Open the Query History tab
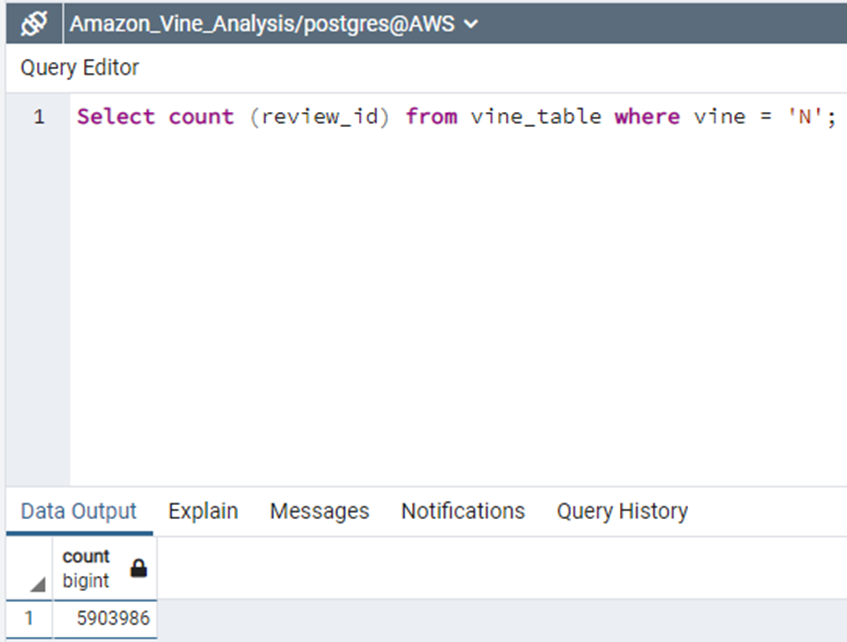The image size is (847, 642). tap(622, 511)
